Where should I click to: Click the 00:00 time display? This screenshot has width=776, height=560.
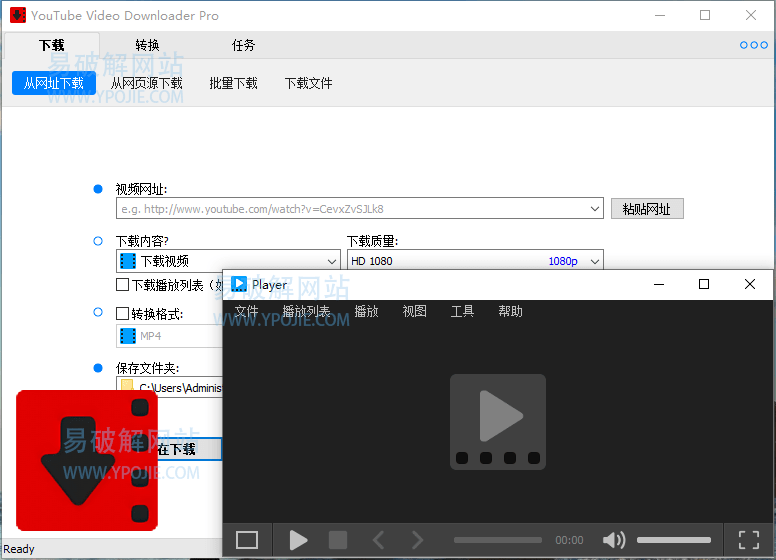[569, 540]
